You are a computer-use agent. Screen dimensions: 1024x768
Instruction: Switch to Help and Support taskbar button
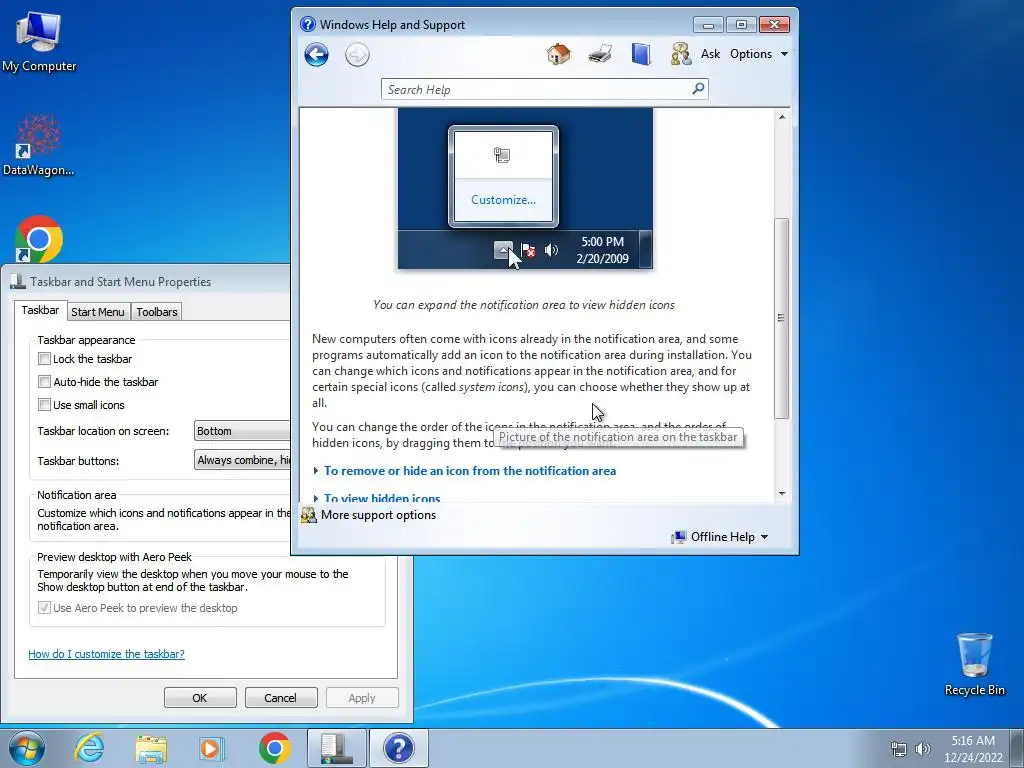pos(399,748)
